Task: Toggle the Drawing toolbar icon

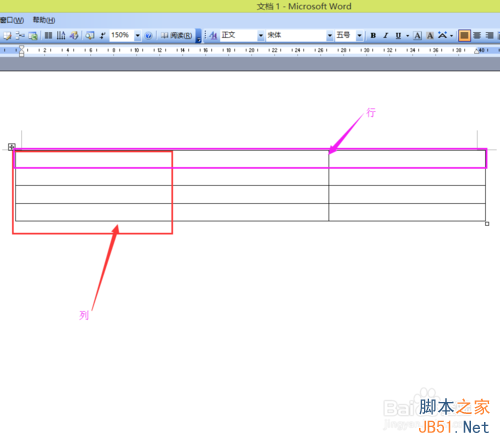Action: tap(74, 35)
